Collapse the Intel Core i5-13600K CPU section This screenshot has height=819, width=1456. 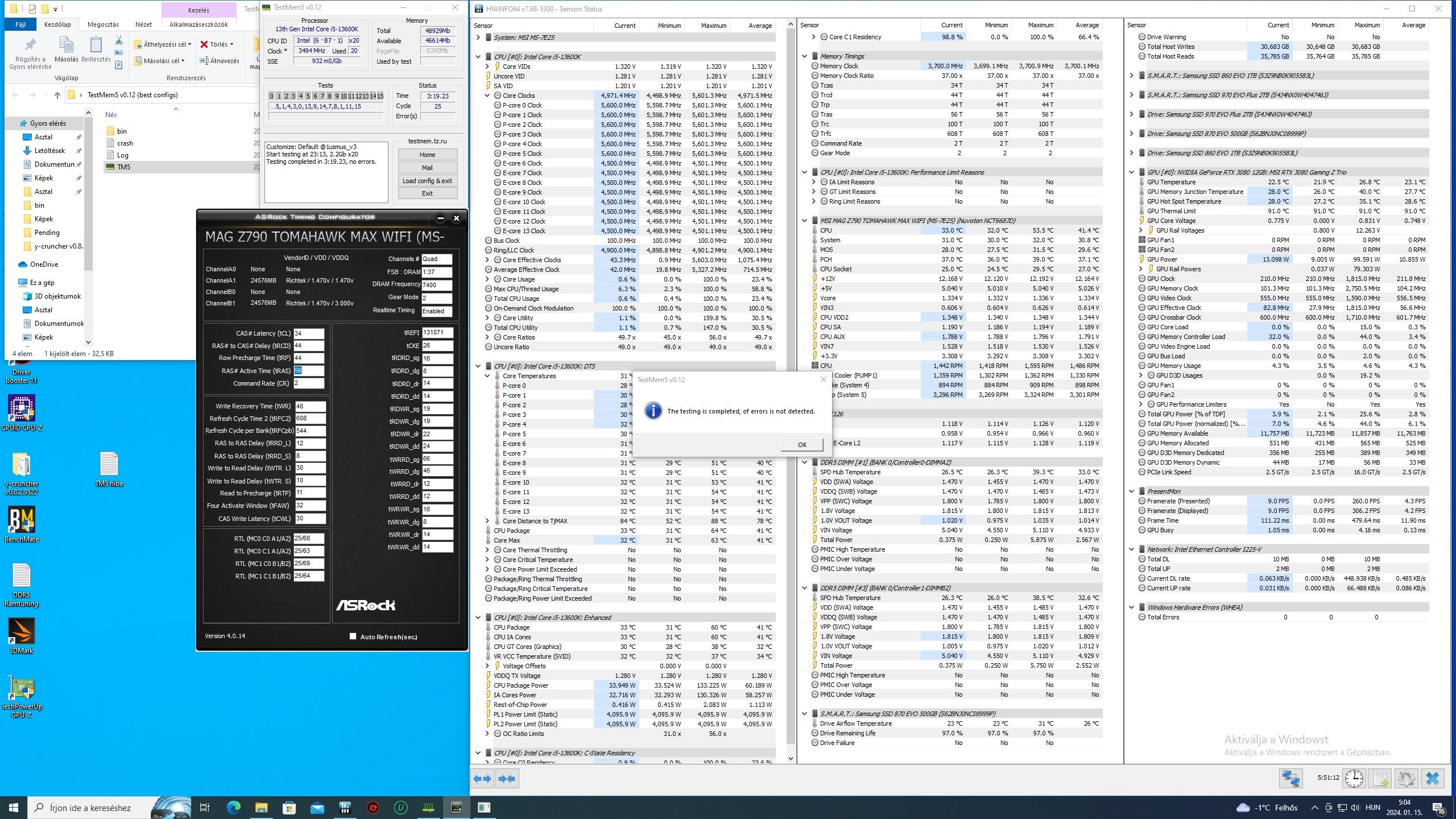478,57
